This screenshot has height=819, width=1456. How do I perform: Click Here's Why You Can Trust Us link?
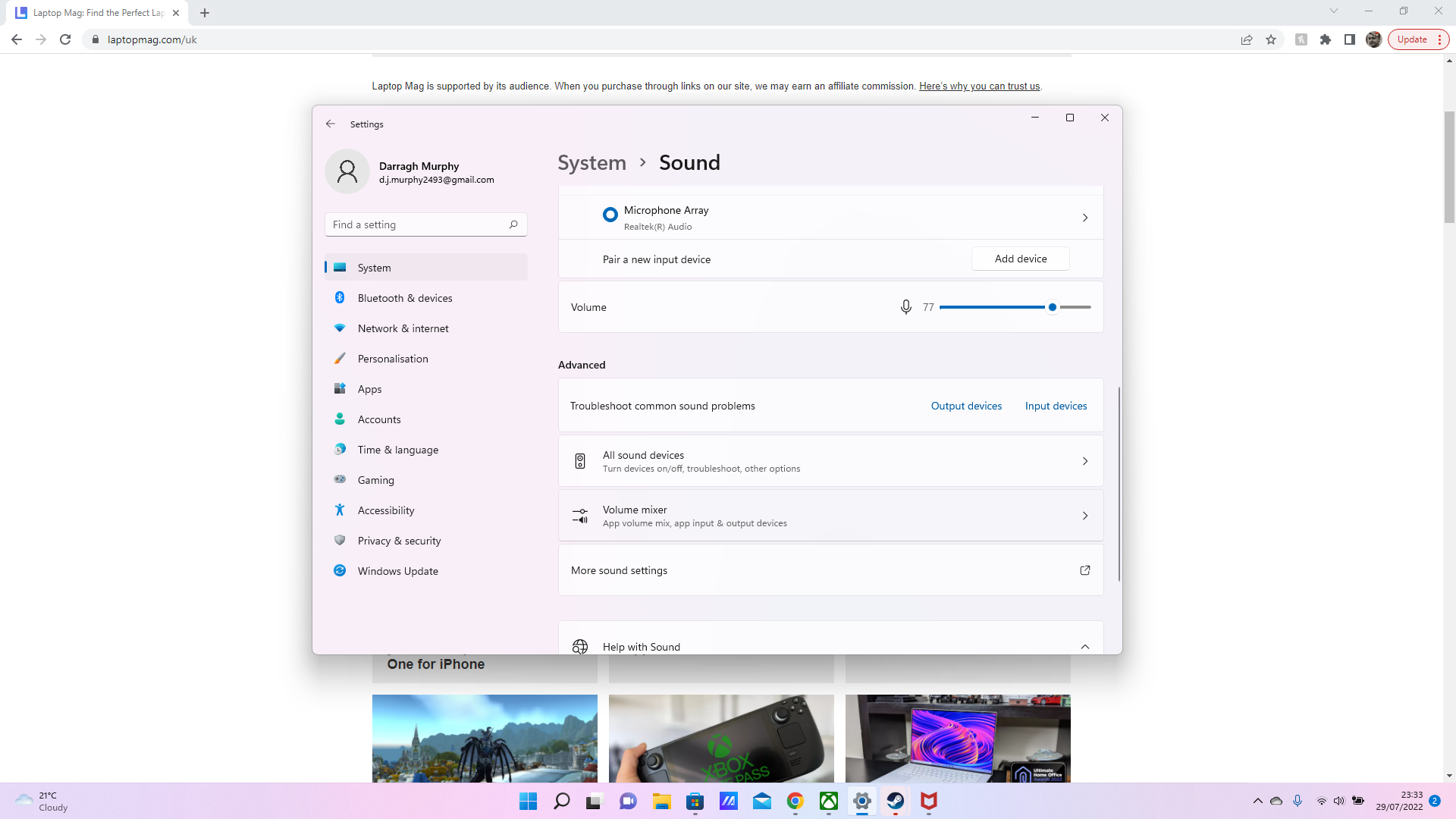coord(980,86)
